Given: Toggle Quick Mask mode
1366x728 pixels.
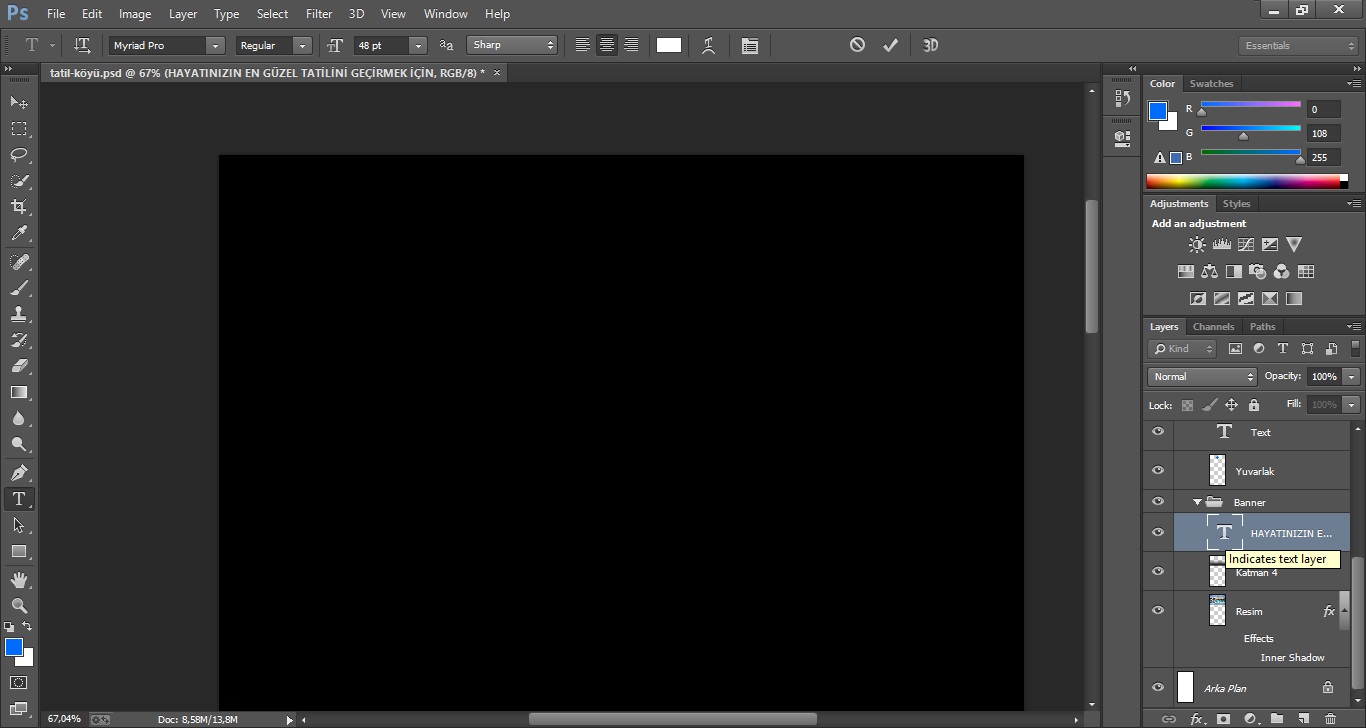Looking at the screenshot, I should (19, 683).
